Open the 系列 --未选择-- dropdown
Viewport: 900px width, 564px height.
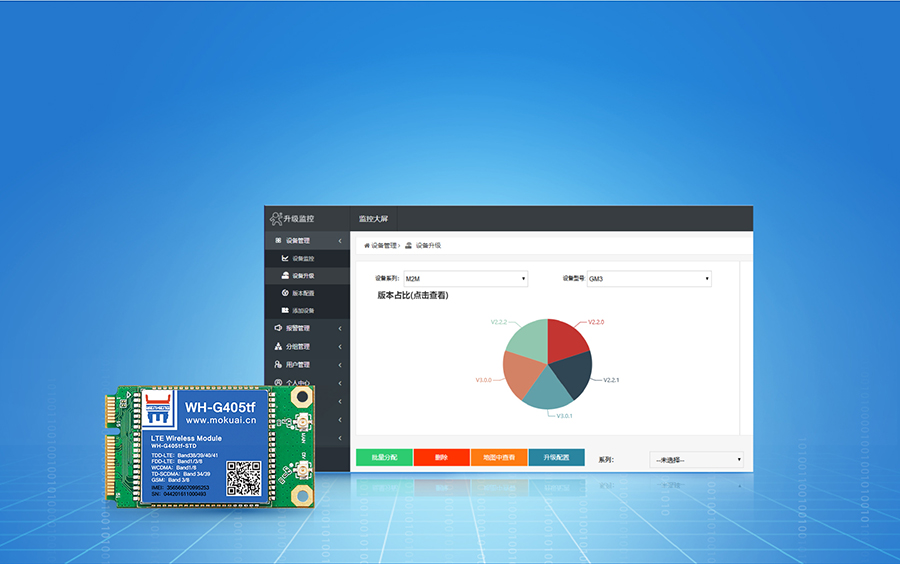pyautogui.click(x=696, y=459)
